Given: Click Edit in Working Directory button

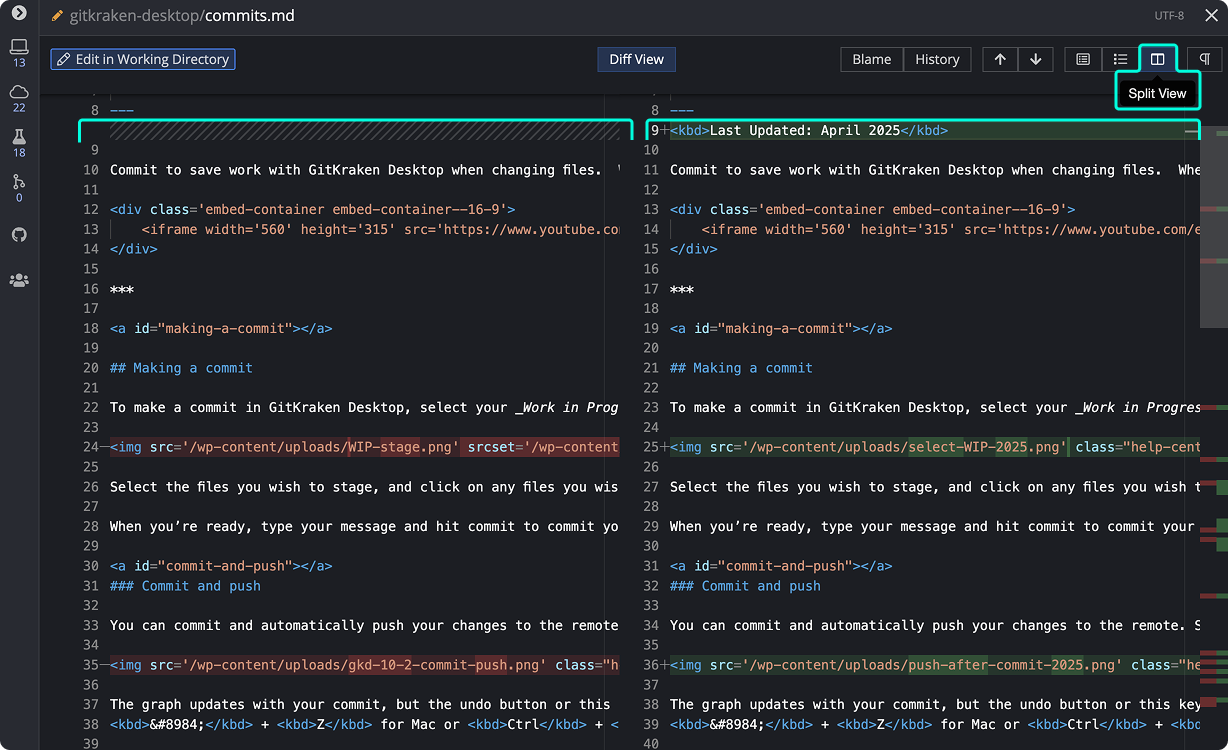Looking at the screenshot, I should (143, 59).
